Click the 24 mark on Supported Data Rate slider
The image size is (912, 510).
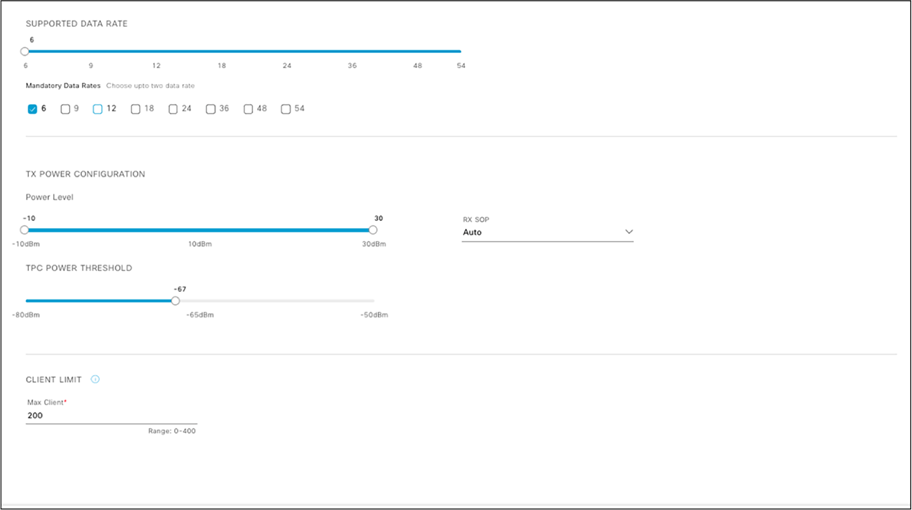tap(286, 51)
